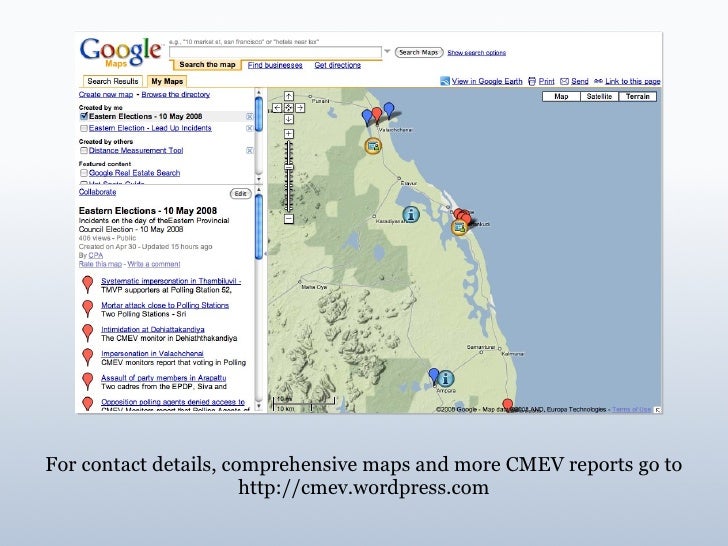
Task: Click red pin icon beside Systematic impersonation item
Action: coord(87,284)
